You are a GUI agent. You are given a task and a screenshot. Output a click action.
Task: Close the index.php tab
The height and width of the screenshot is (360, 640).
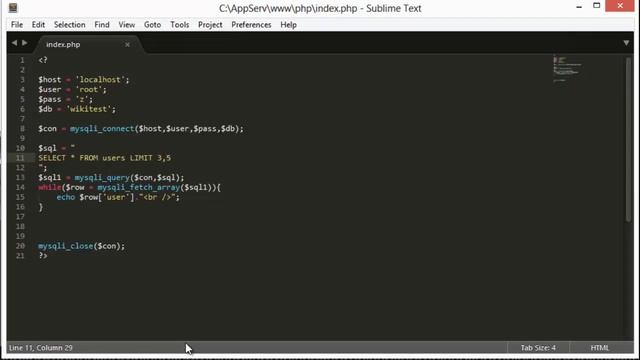pos(127,44)
